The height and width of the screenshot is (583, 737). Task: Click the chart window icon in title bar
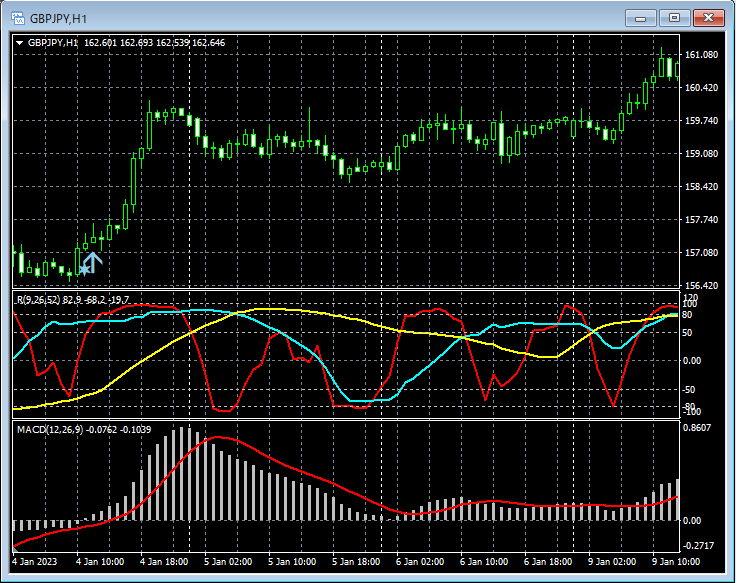(x=17, y=17)
